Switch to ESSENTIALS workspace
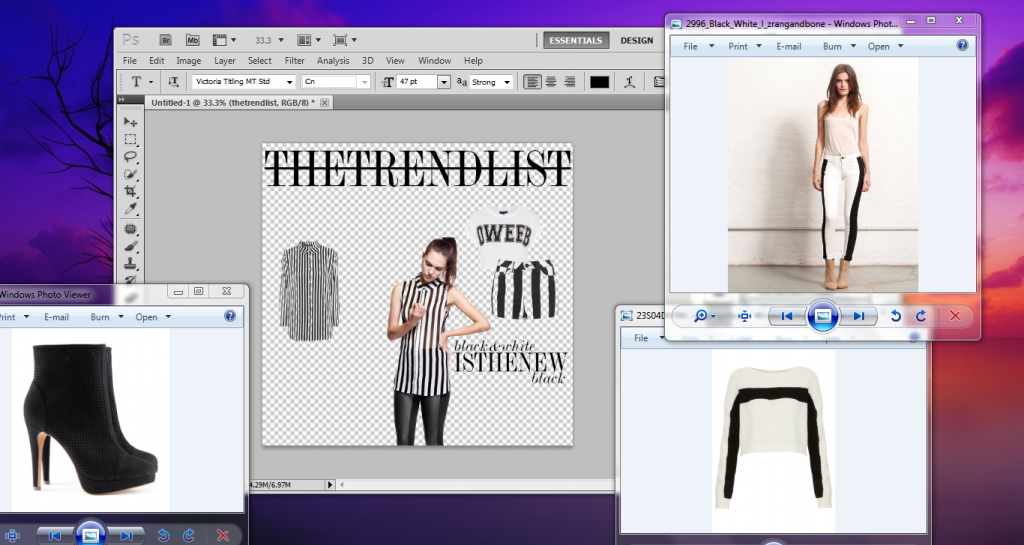Screen dimensions: 1024x545 575,40
